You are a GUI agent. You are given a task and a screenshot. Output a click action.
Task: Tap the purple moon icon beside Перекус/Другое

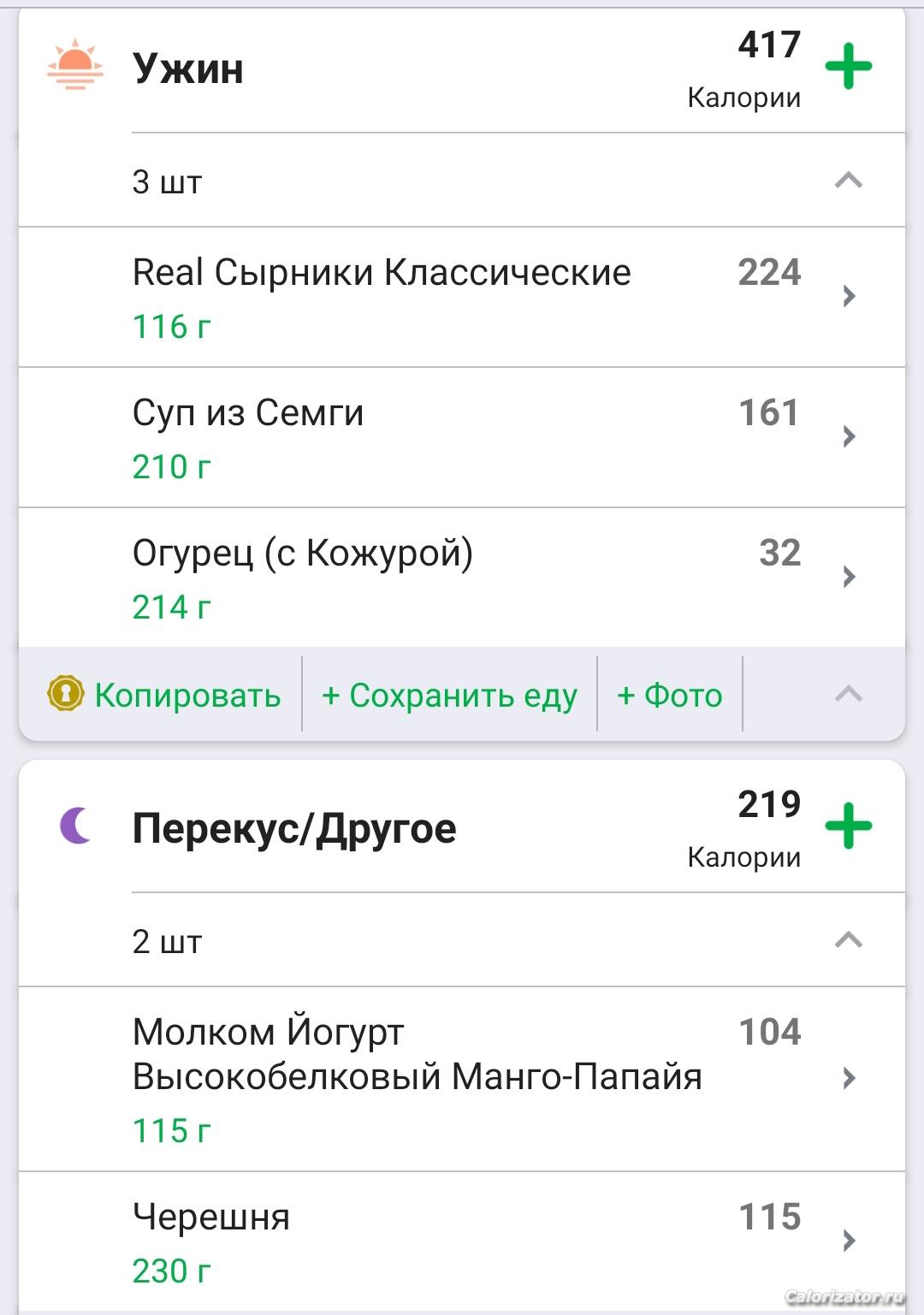(76, 826)
